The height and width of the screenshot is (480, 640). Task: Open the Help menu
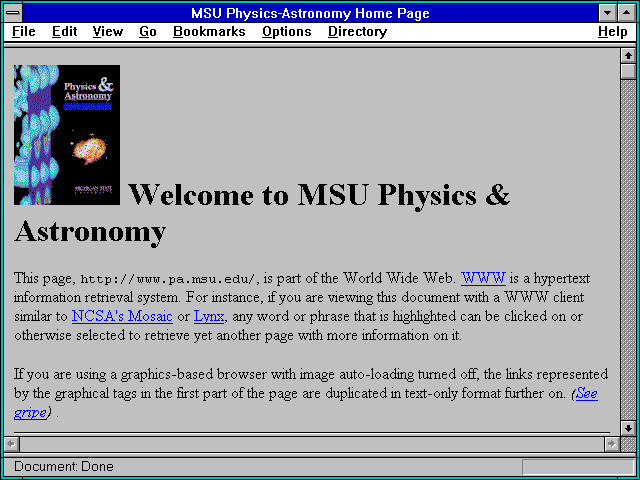coord(613,32)
